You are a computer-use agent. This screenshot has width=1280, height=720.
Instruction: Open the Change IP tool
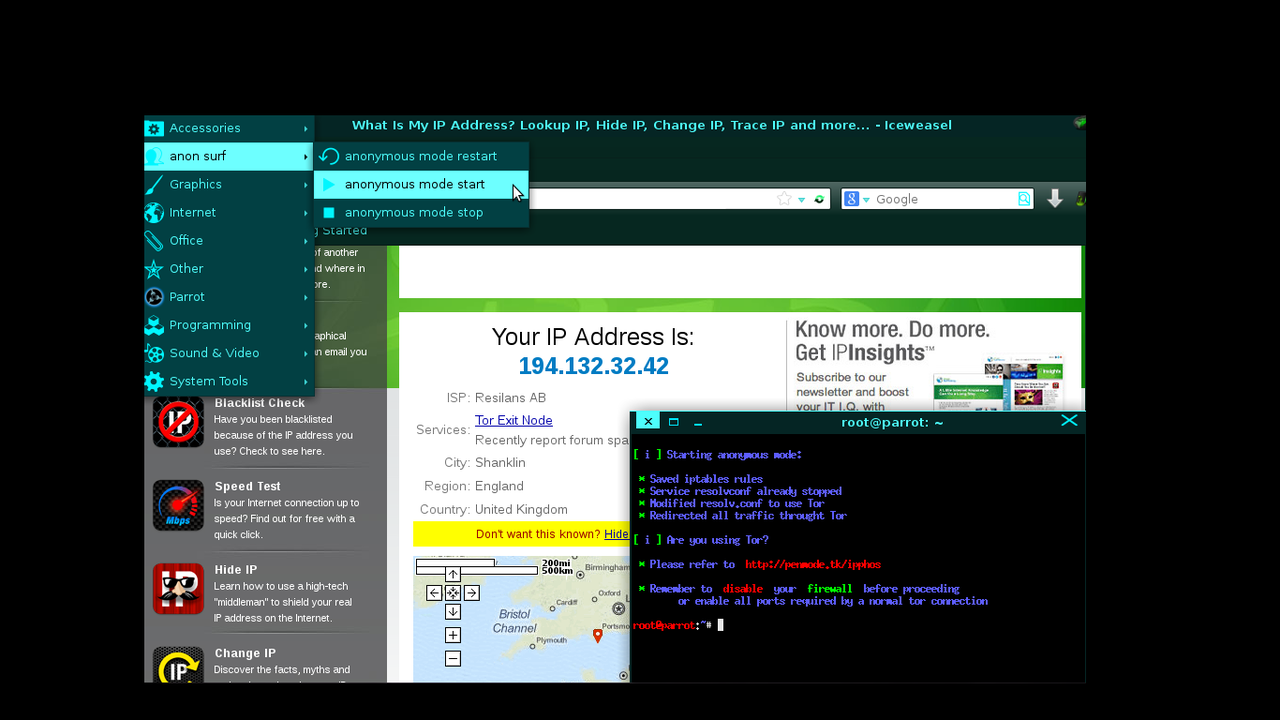pyautogui.click(x=245, y=653)
